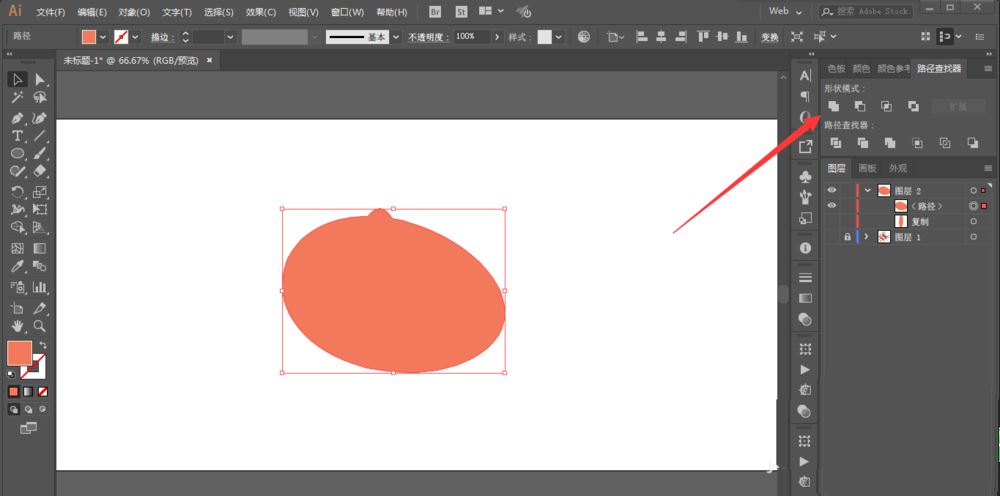Click the Unite shape mode icon
Screen dimensions: 1000x496
coord(833,106)
